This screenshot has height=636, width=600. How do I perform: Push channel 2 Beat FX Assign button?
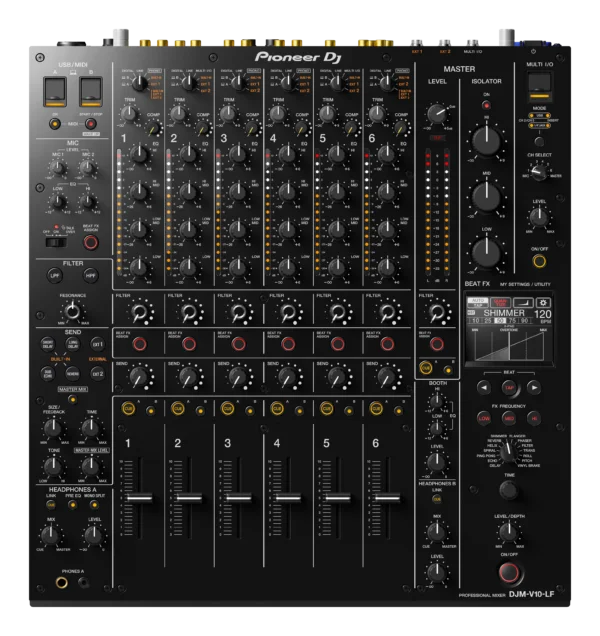click(x=189, y=344)
